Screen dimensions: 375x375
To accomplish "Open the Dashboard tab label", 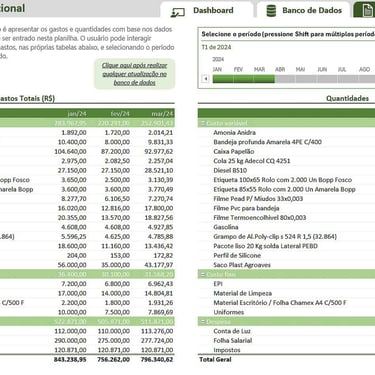I will click(213, 10).
